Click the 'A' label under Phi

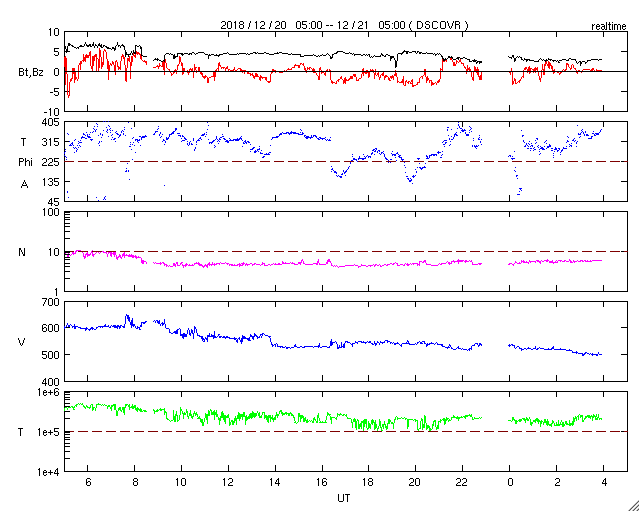pos(24,185)
